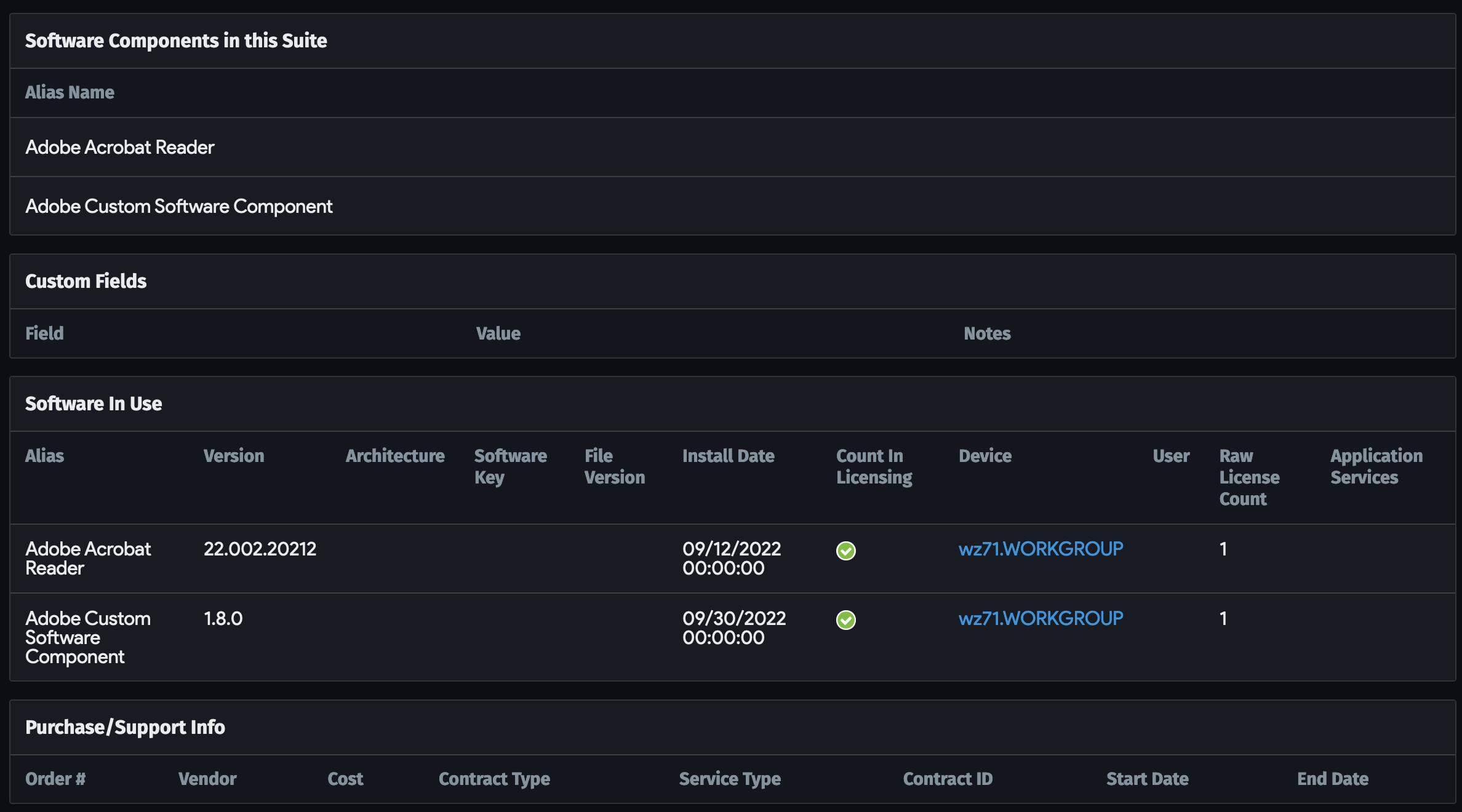Click the Application Services column header

pos(1376,466)
